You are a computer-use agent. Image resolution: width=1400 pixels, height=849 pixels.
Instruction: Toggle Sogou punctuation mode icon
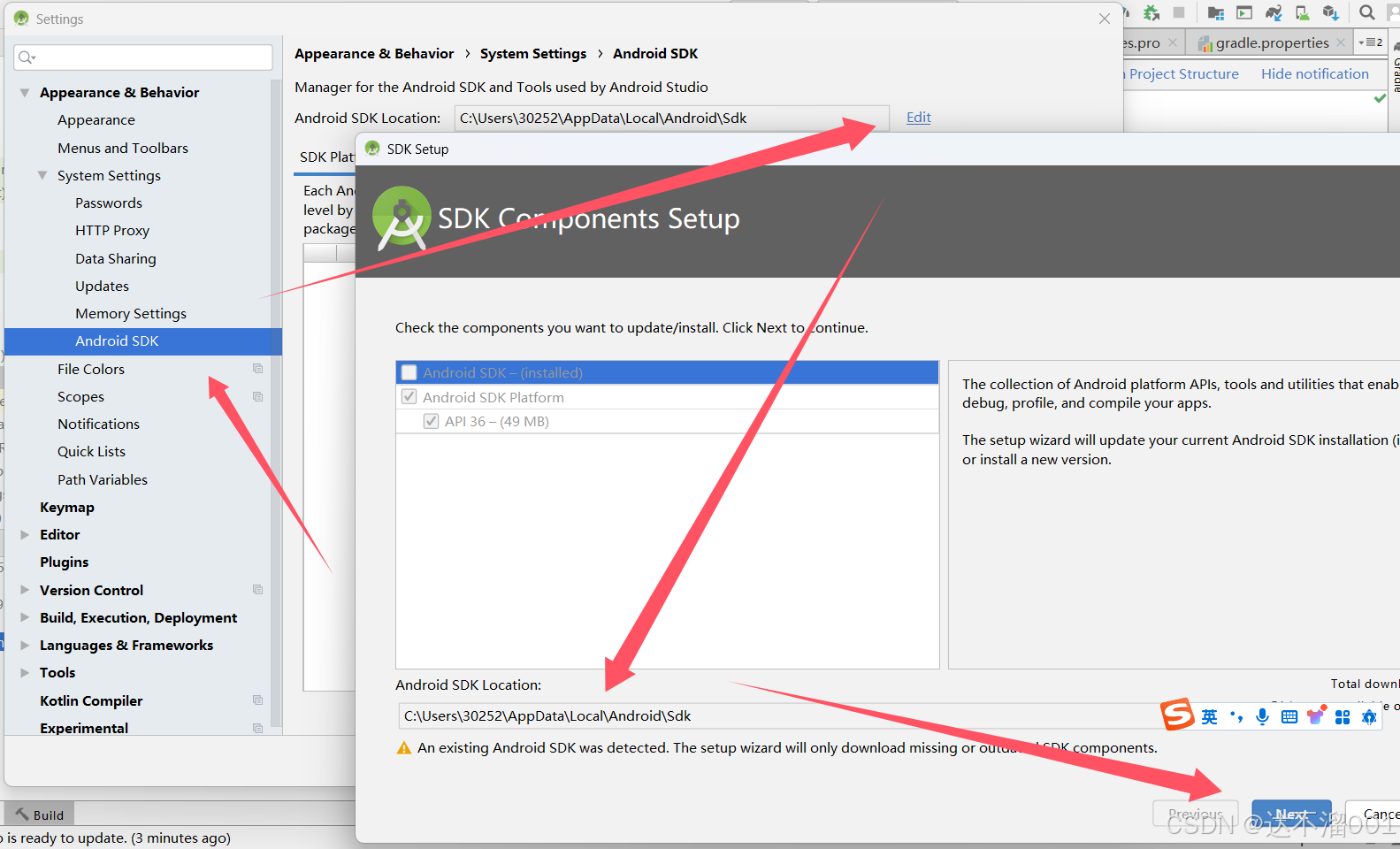coord(1236,716)
